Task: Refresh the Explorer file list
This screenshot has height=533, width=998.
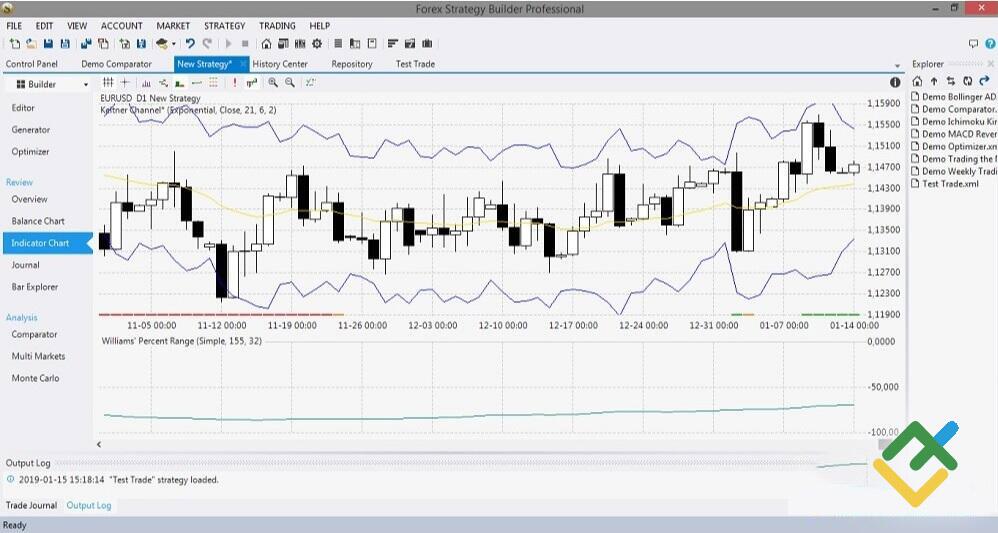Action: [x=967, y=81]
